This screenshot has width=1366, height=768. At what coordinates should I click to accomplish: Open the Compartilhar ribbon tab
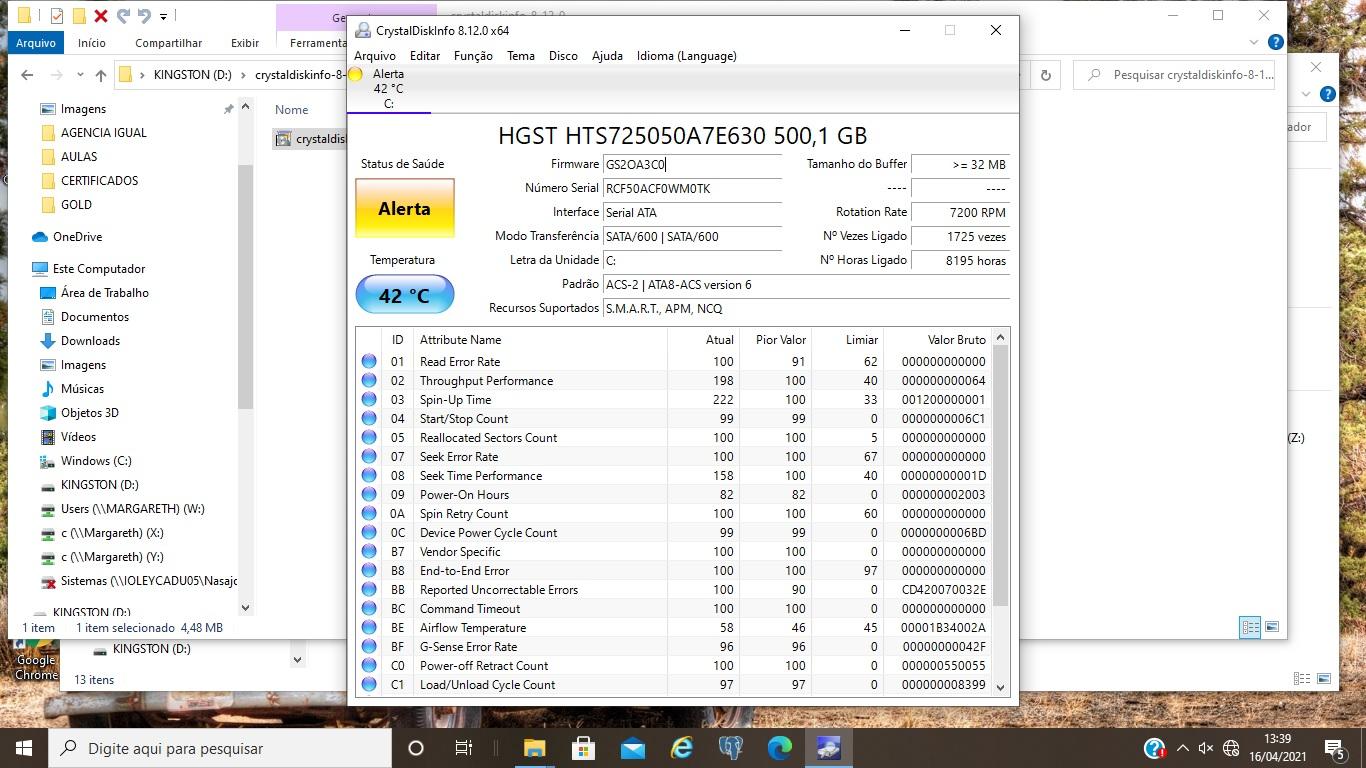169,43
